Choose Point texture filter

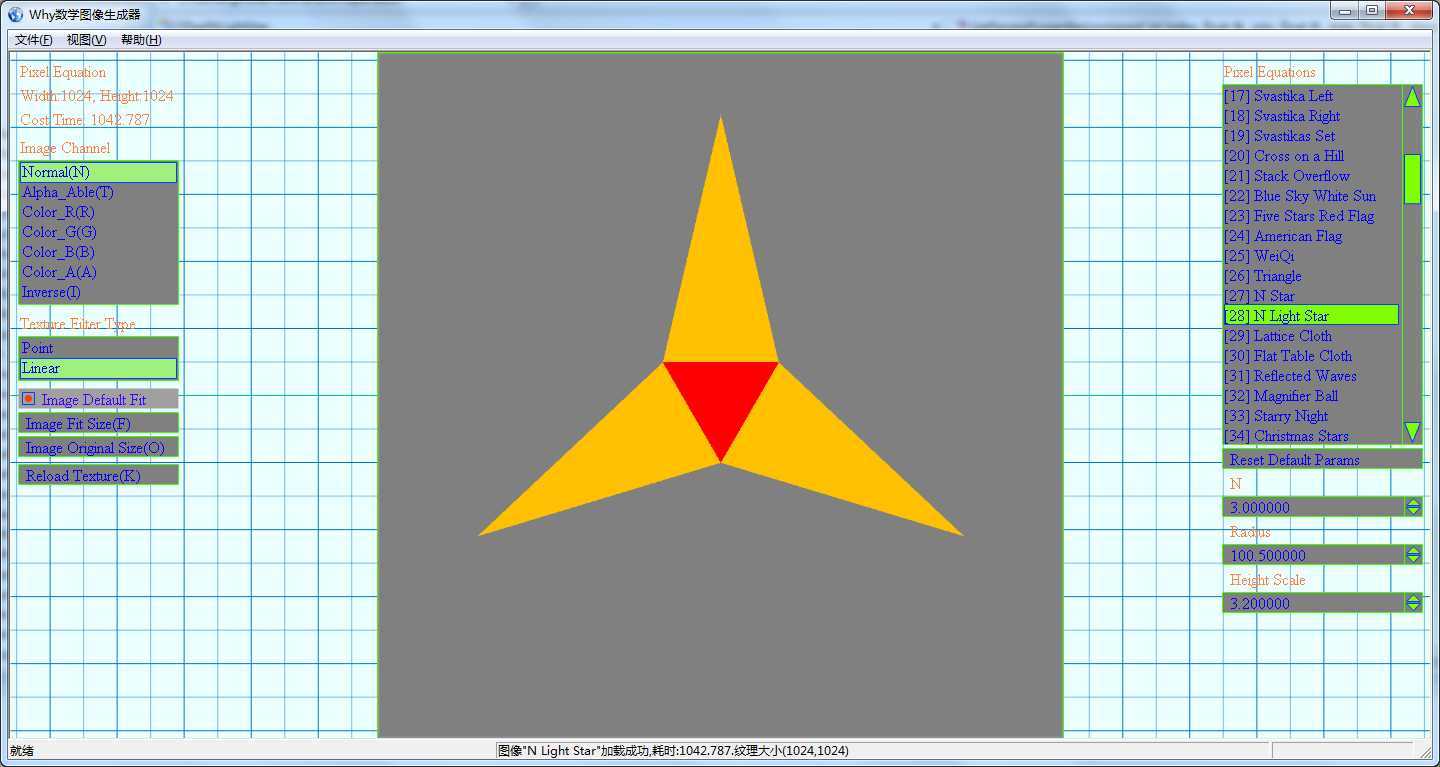tap(98, 348)
